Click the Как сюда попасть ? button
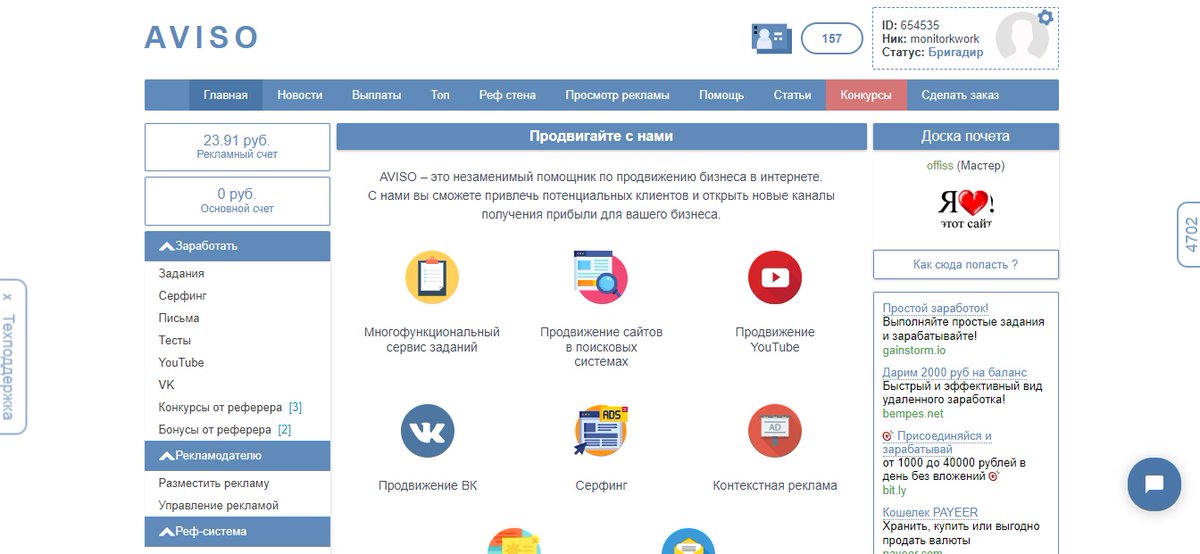The height and width of the screenshot is (554, 1200). tap(966, 264)
